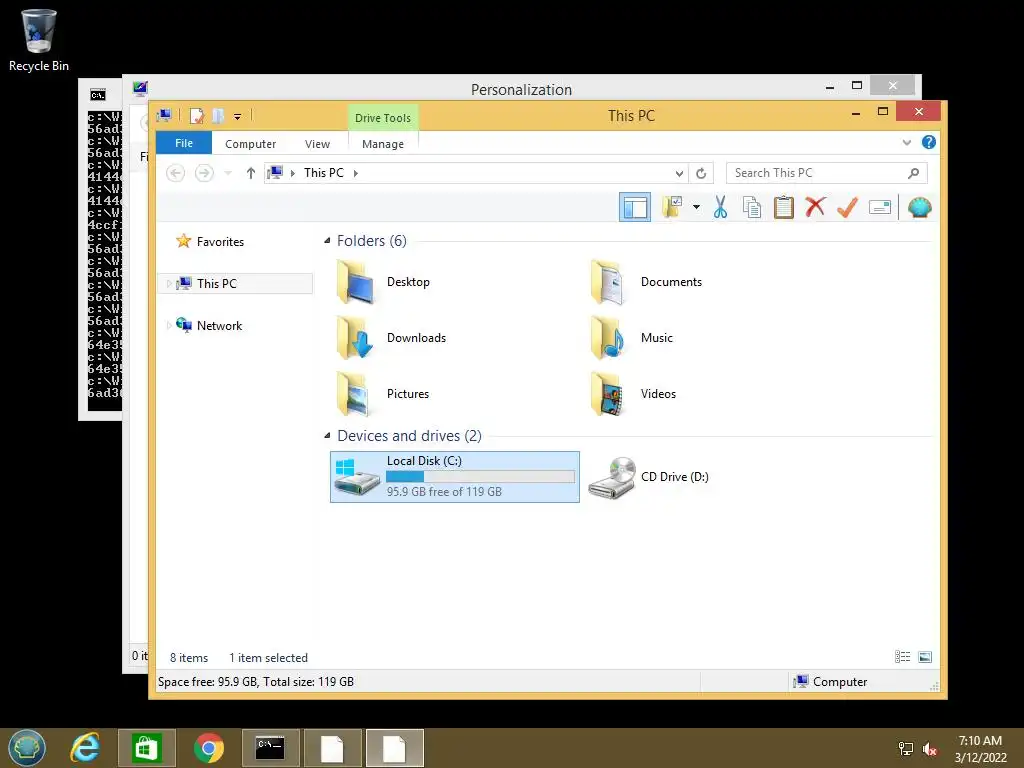Select the Drive Tools contextual tab
This screenshot has height=768, width=1024.
[x=383, y=118]
